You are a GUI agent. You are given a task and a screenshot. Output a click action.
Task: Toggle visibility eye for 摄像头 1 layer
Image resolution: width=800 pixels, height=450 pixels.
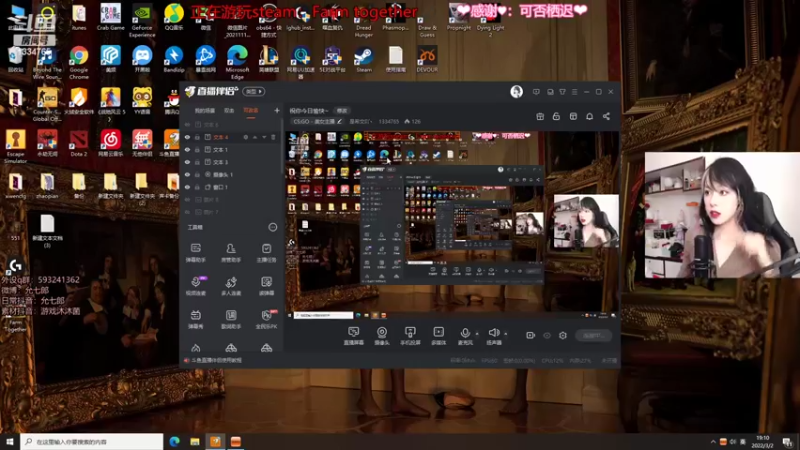(x=187, y=174)
